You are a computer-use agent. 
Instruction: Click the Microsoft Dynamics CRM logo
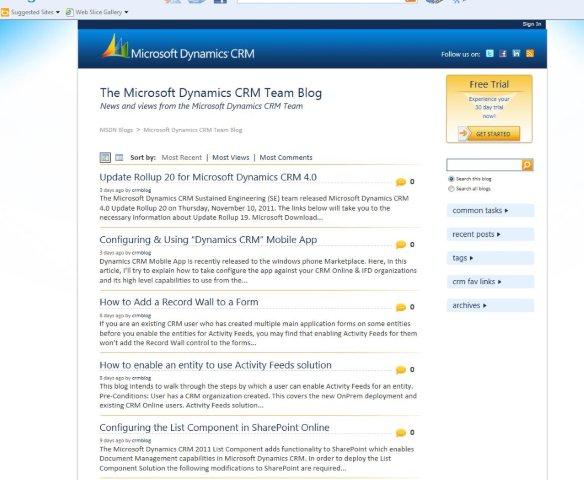tap(178, 48)
